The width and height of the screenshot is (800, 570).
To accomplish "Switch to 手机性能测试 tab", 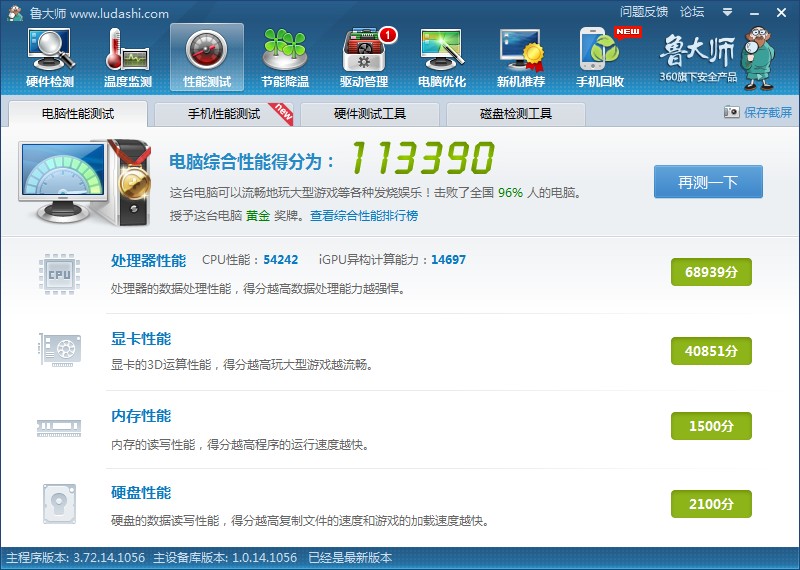I will pos(223,113).
